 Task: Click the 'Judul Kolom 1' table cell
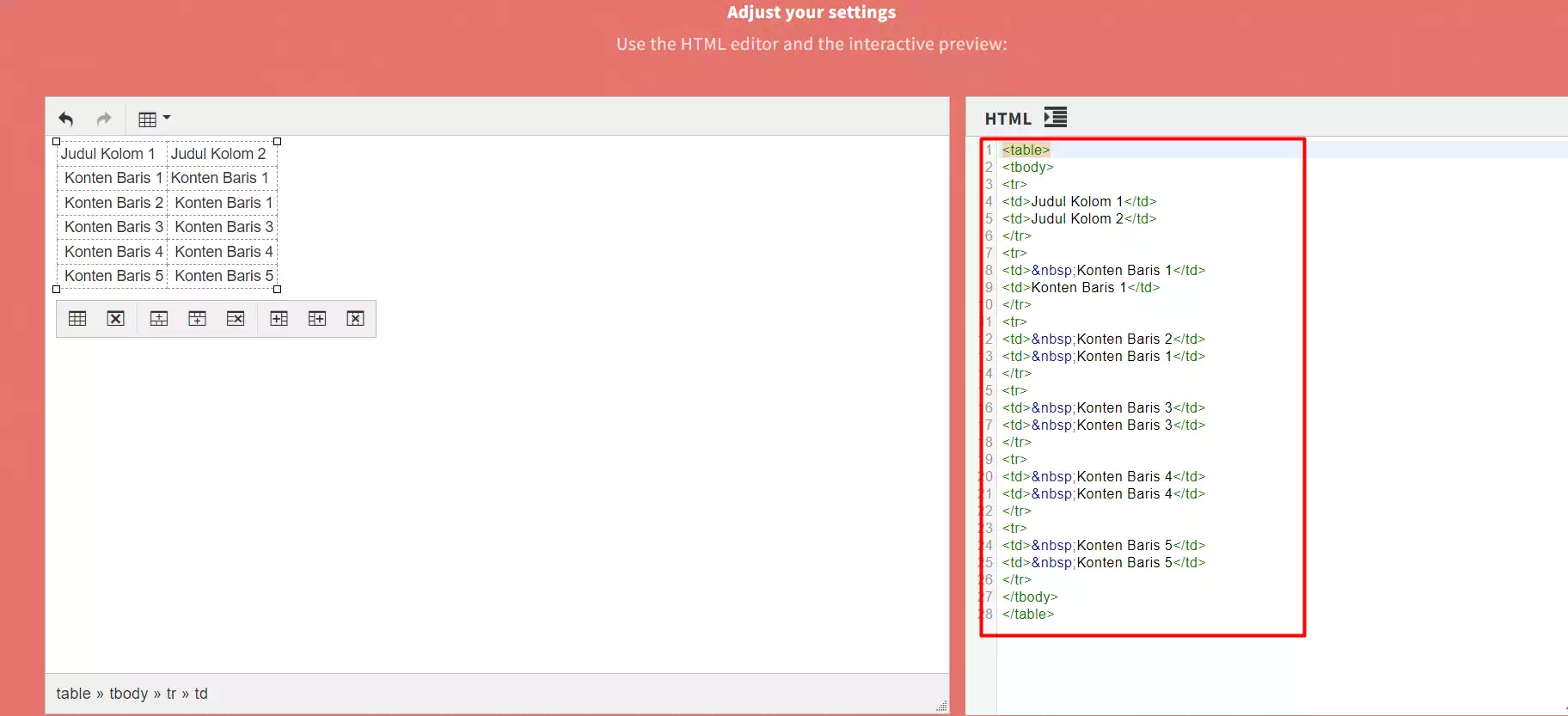(111, 154)
